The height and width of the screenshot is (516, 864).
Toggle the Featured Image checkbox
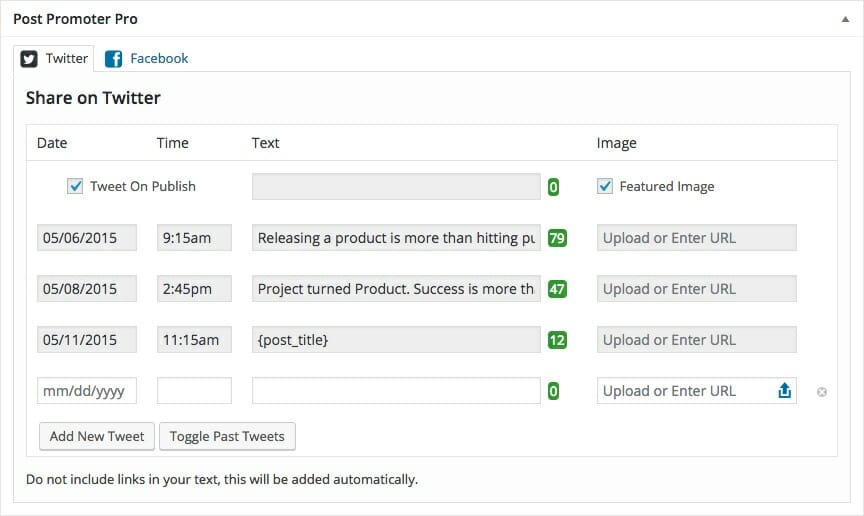[x=604, y=186]
